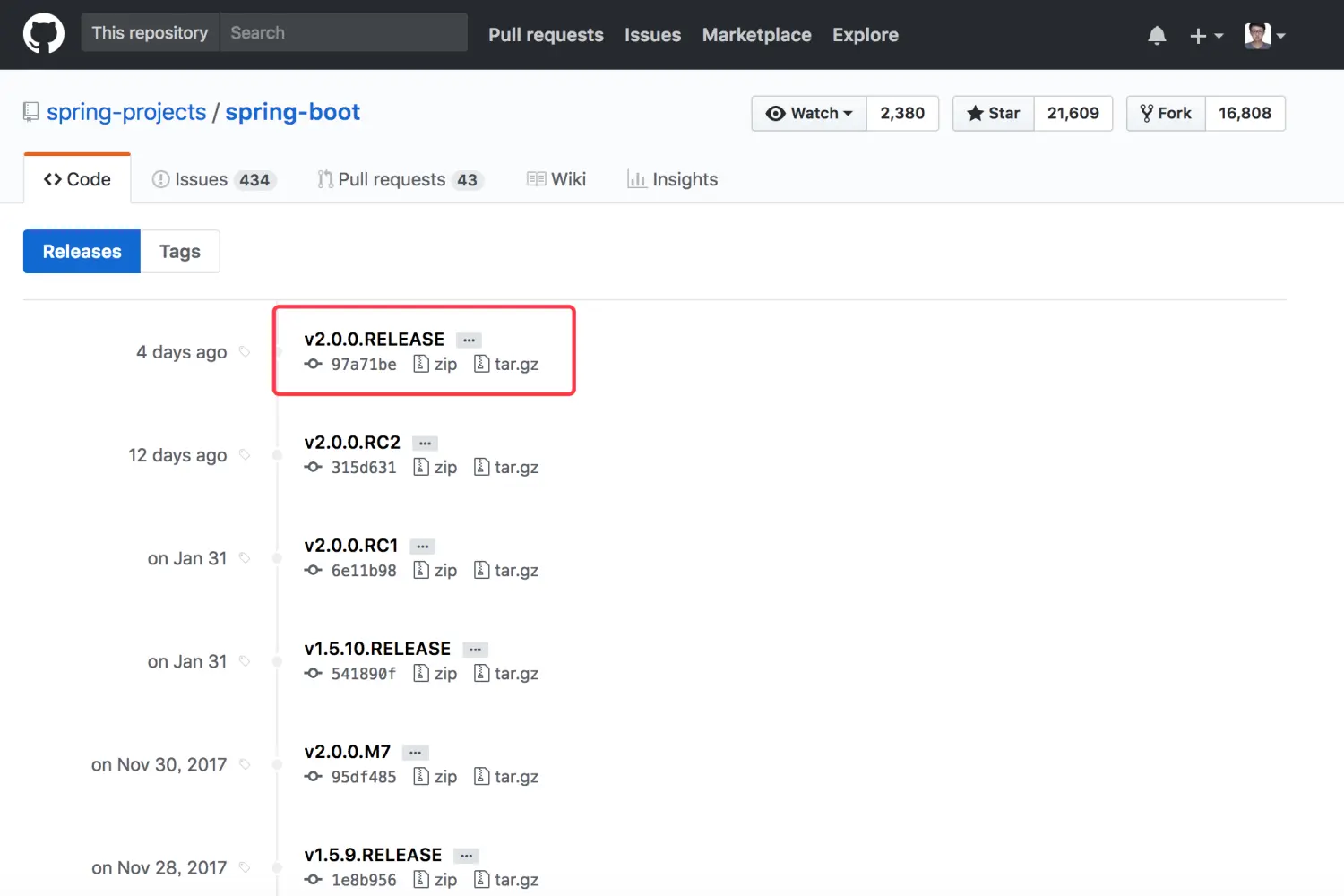The width and height of the screenshot is (1344, 896).
Task: Download zip for v2.0.0.RC1
Action: (x=435, y=570)
